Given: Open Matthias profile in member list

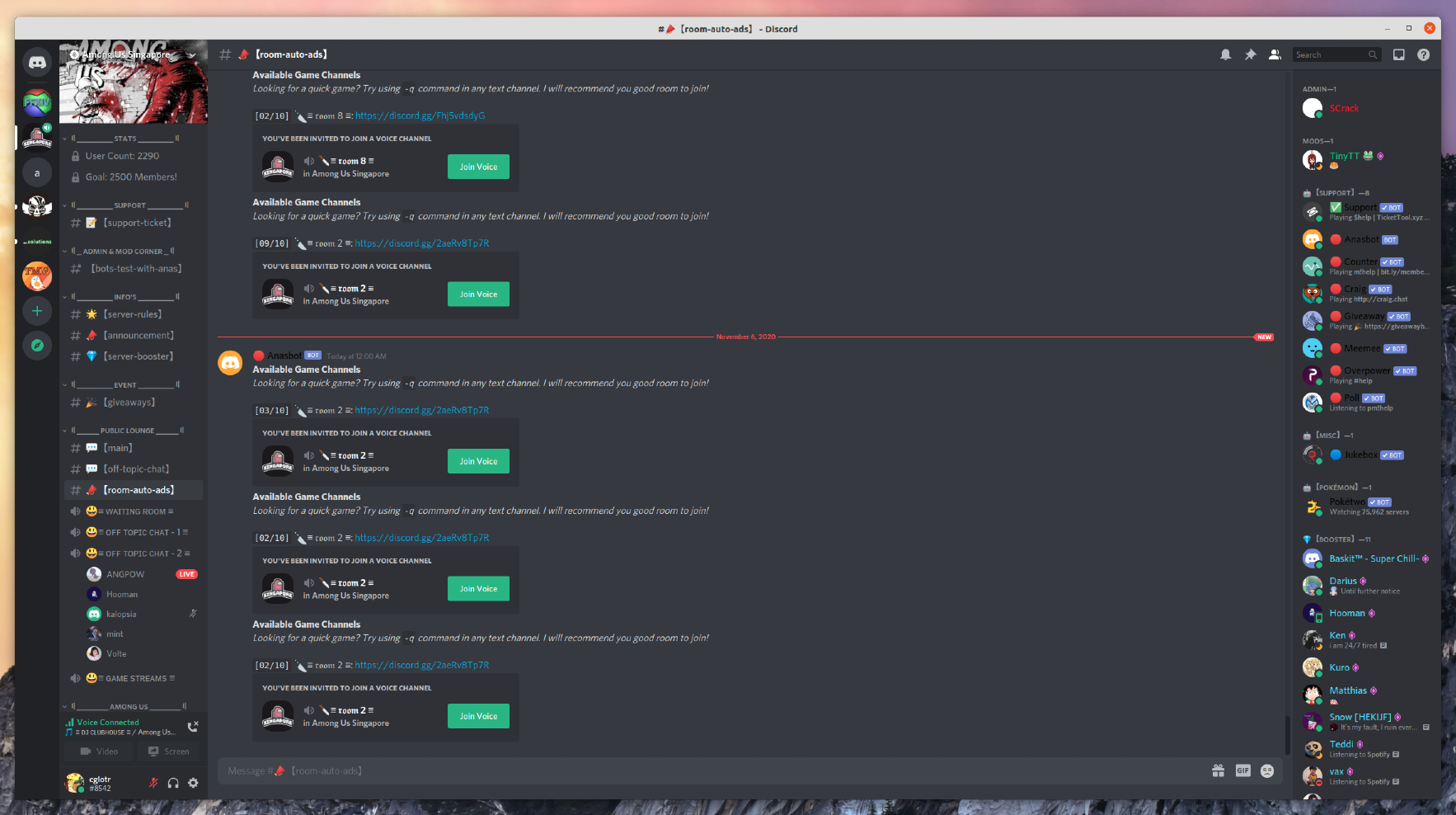Looking at the screenshot, I should (1364, 695).
